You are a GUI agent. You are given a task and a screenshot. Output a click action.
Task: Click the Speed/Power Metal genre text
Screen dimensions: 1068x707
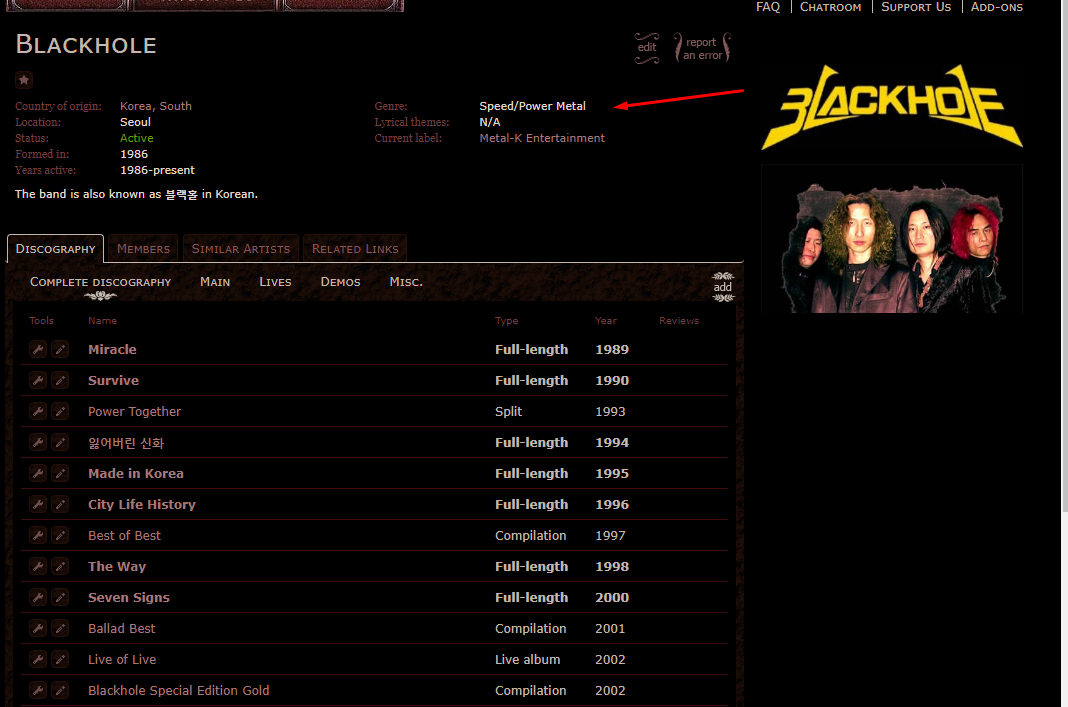click(532, 106)
